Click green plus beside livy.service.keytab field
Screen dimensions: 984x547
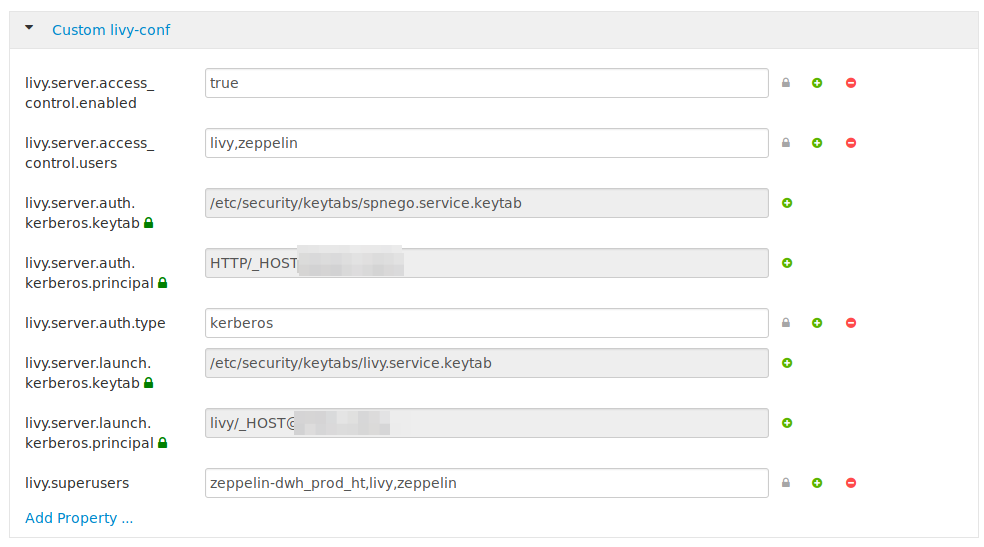point(787,363)
